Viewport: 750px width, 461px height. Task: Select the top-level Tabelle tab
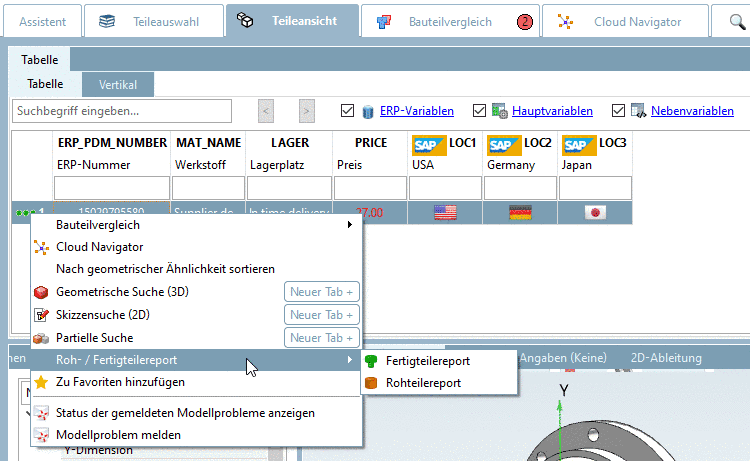pos(39,60)
